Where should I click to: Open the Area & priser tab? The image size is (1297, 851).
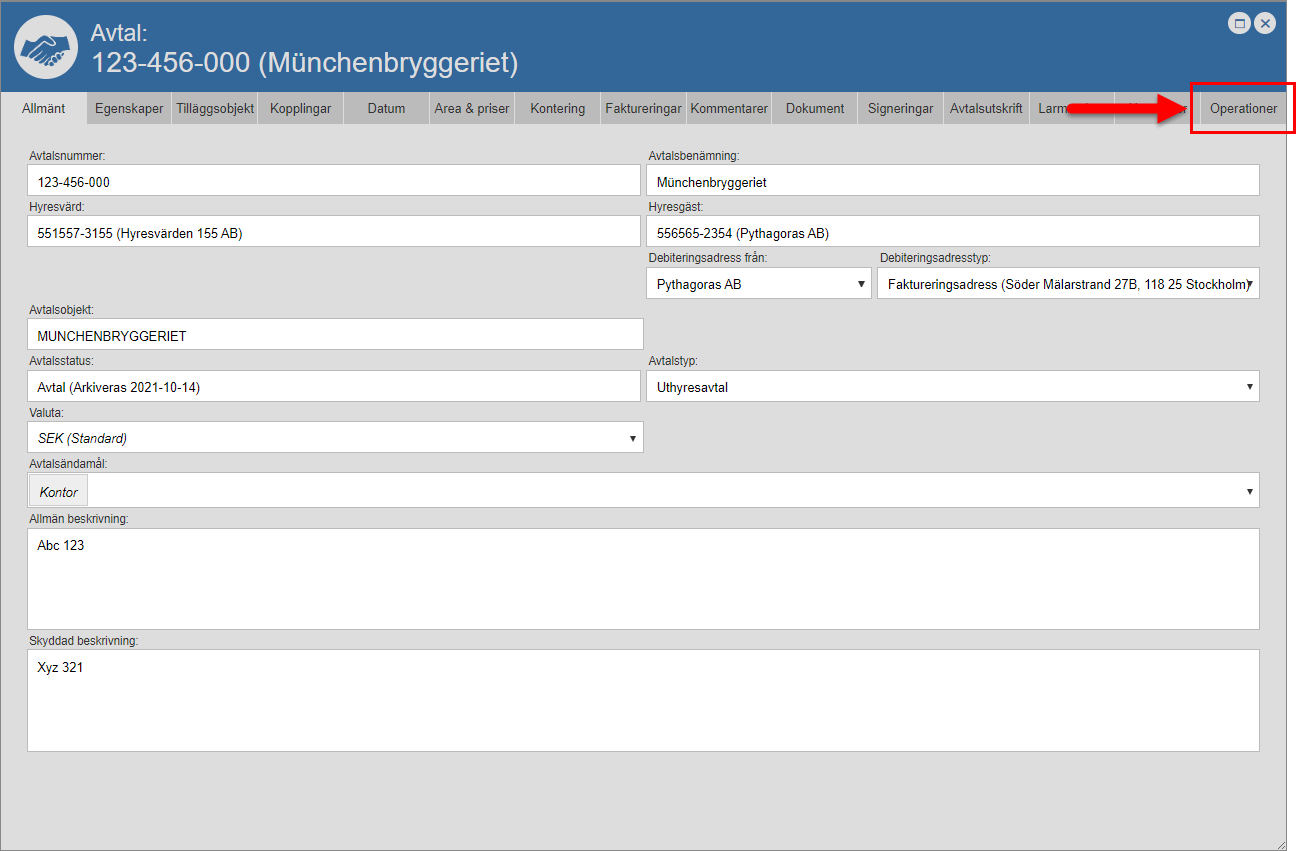pos(472,108)
